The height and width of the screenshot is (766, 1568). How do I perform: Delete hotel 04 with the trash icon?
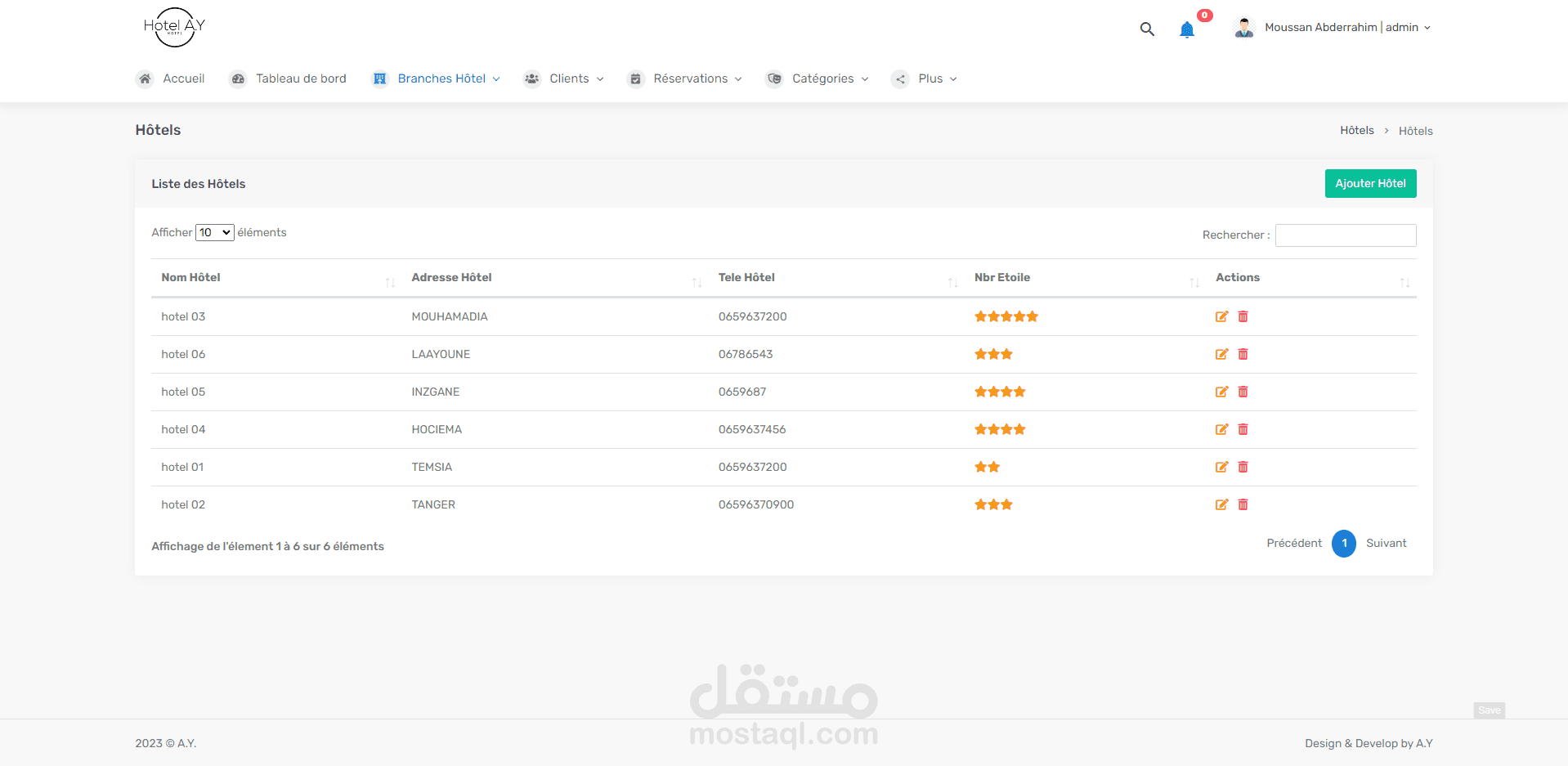(x=1243, y=429)
